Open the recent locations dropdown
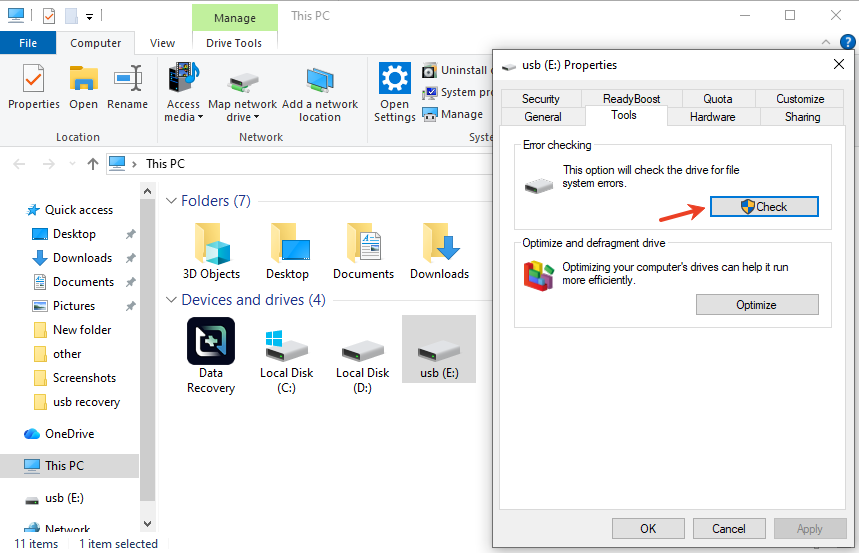The width and height of the screenshot is (859, 553). click(x=72, y=164)
